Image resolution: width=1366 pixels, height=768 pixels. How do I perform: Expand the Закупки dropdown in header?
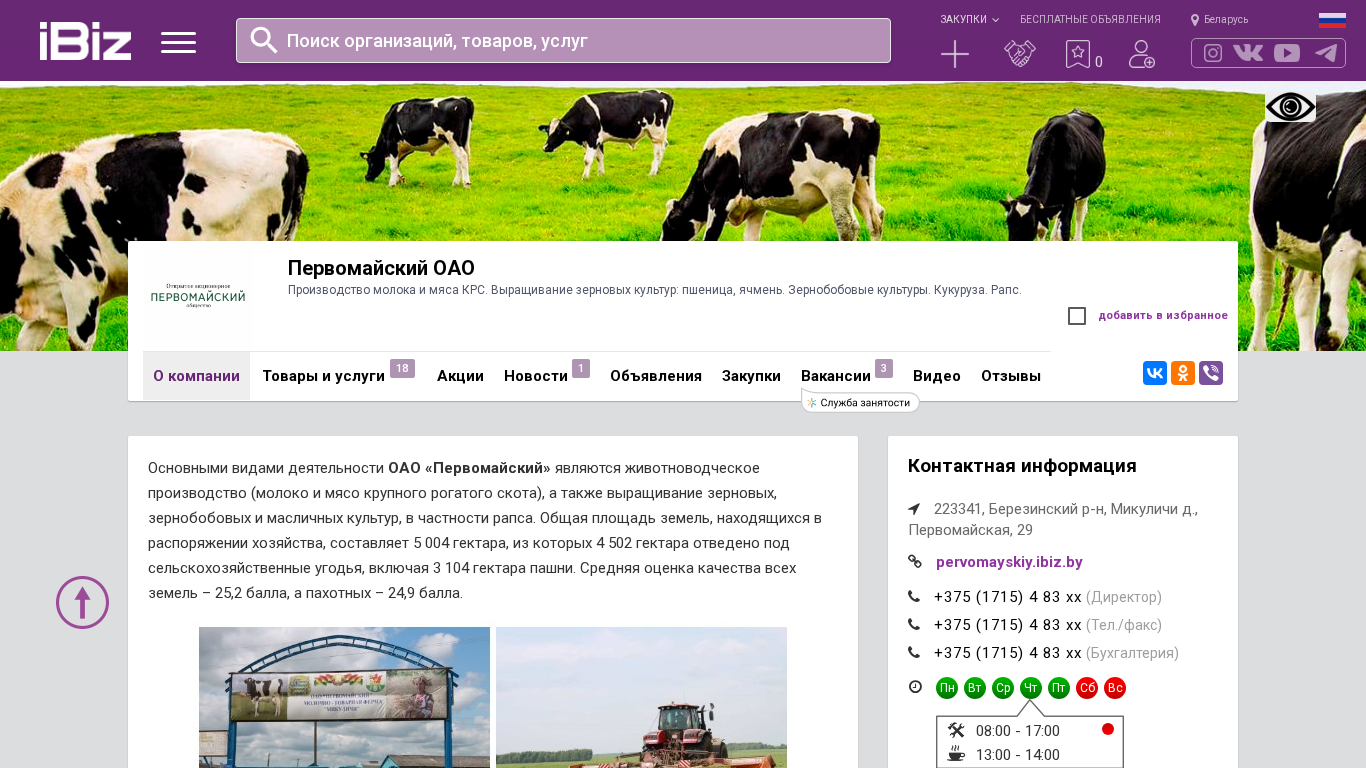click(969, 19)
